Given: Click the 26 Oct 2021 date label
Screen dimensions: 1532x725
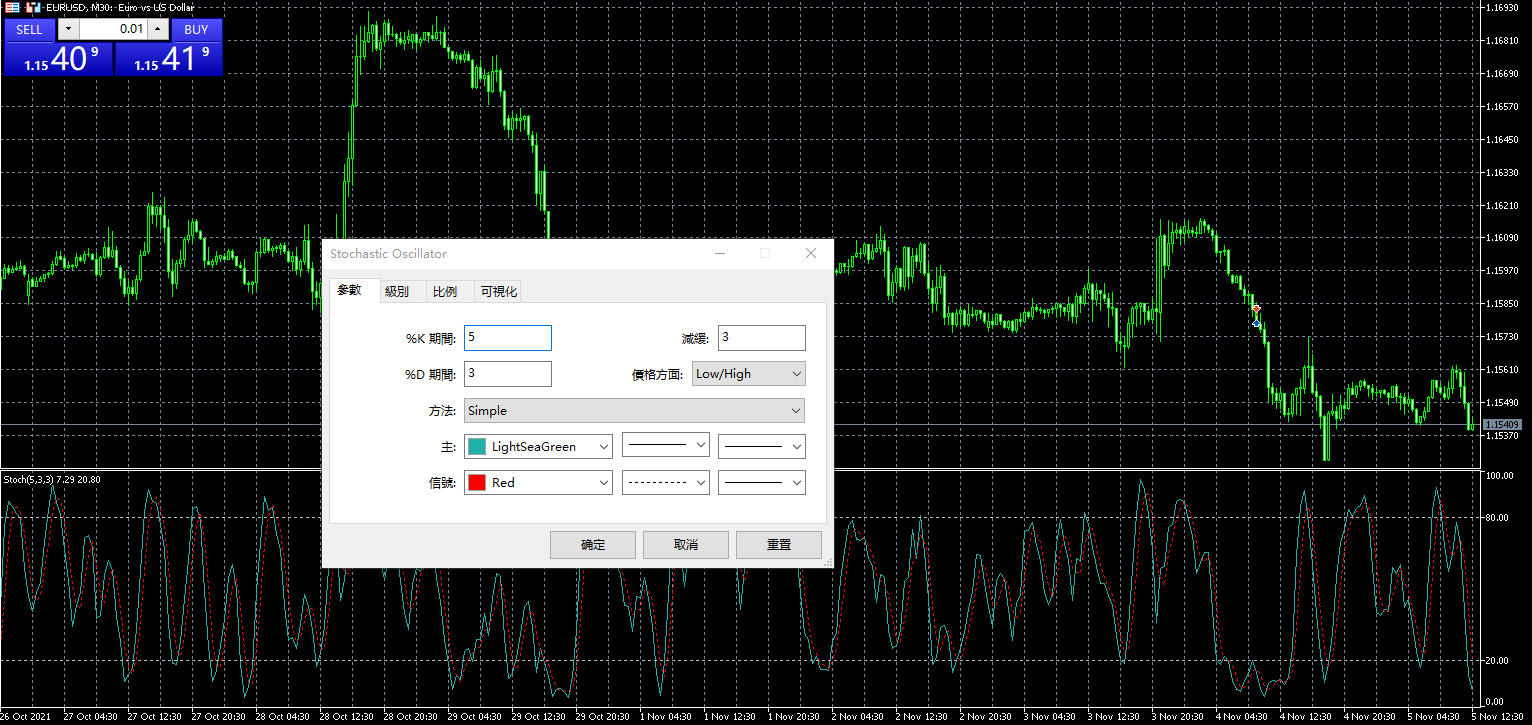Looking at the screenshot, I should [26, 717].
